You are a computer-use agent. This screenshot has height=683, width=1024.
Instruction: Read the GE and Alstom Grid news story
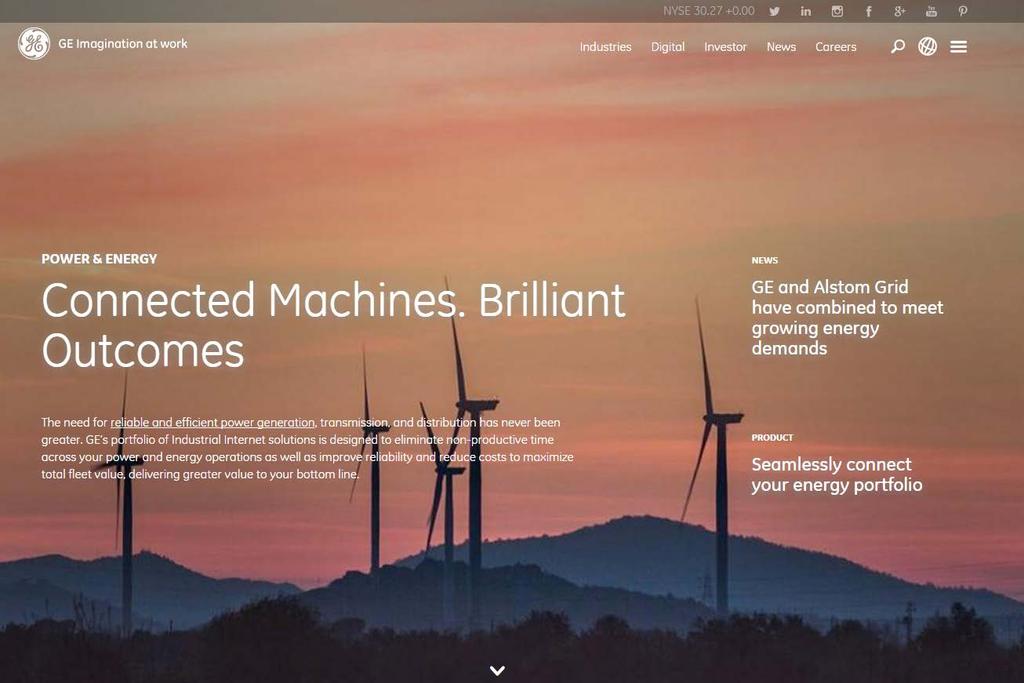[847, 317]
